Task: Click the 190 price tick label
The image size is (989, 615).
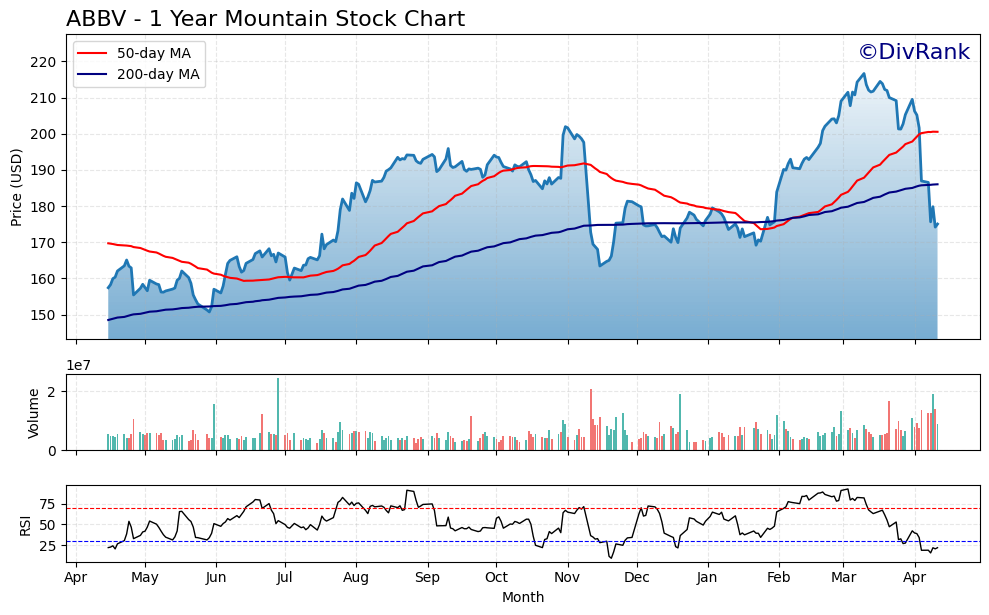Action: [x=44, y=171]
